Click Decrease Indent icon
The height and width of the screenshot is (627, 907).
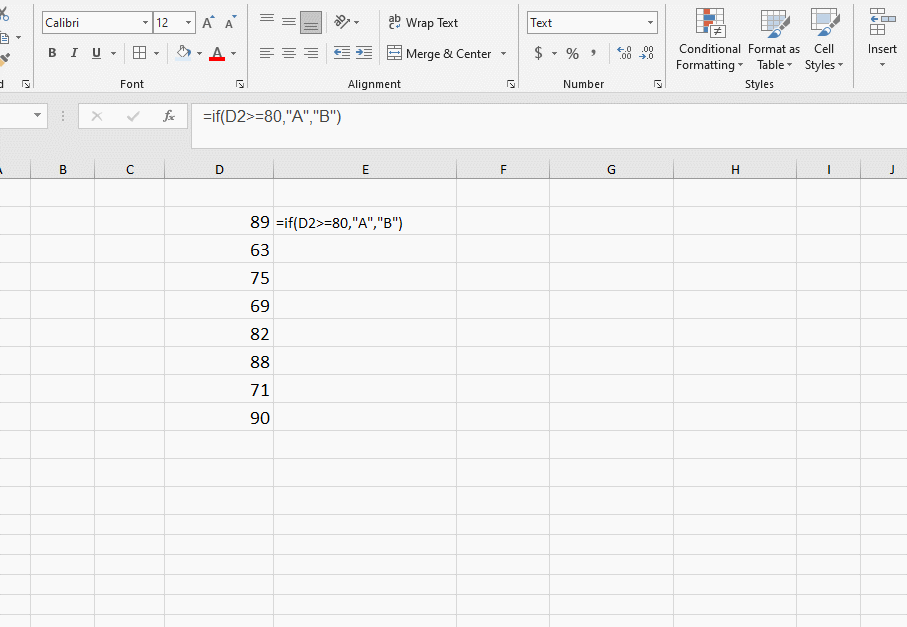pyautogui.click(x=342, y=53)
